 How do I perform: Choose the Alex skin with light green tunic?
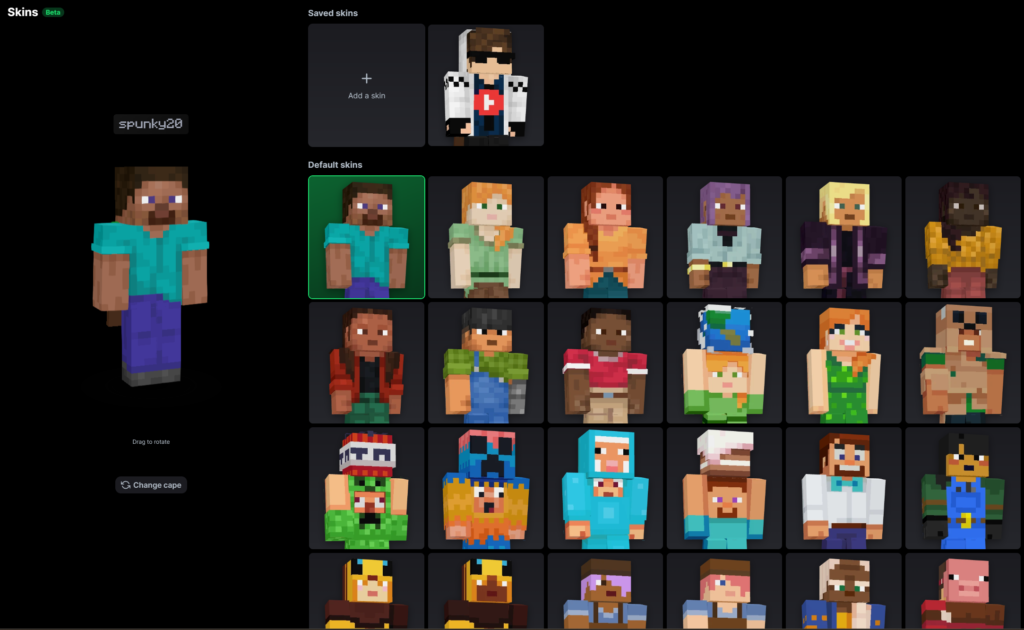[485, 237]
